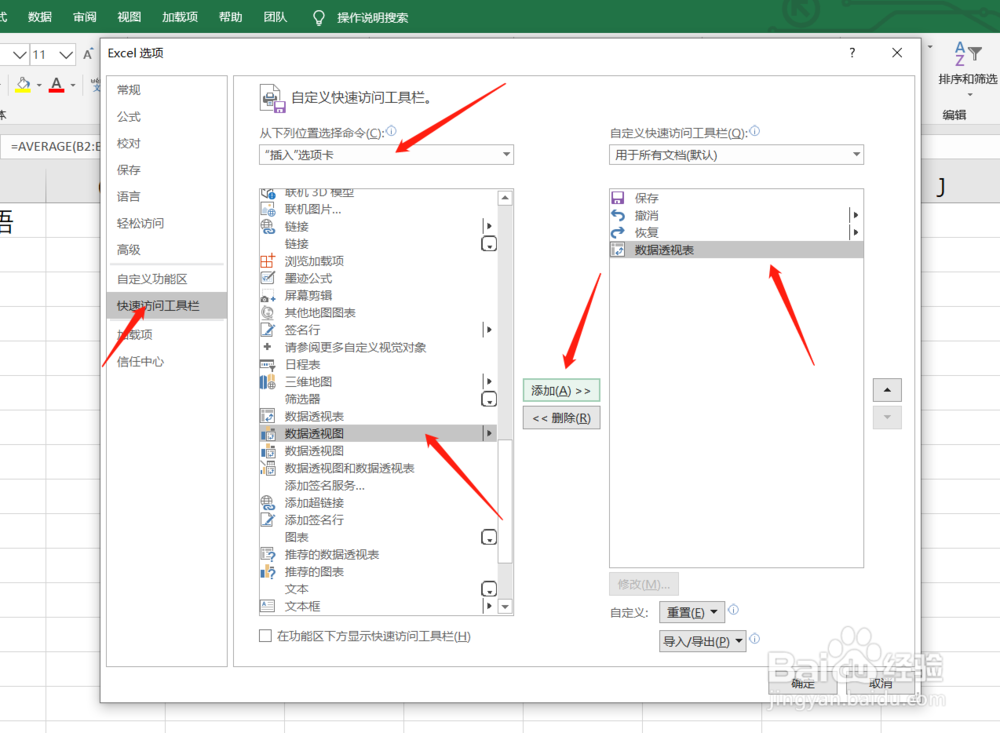Open the 团队 ribbon tab
The image size is (1000, 733).
pyautogui.click(x=276, y=17)
